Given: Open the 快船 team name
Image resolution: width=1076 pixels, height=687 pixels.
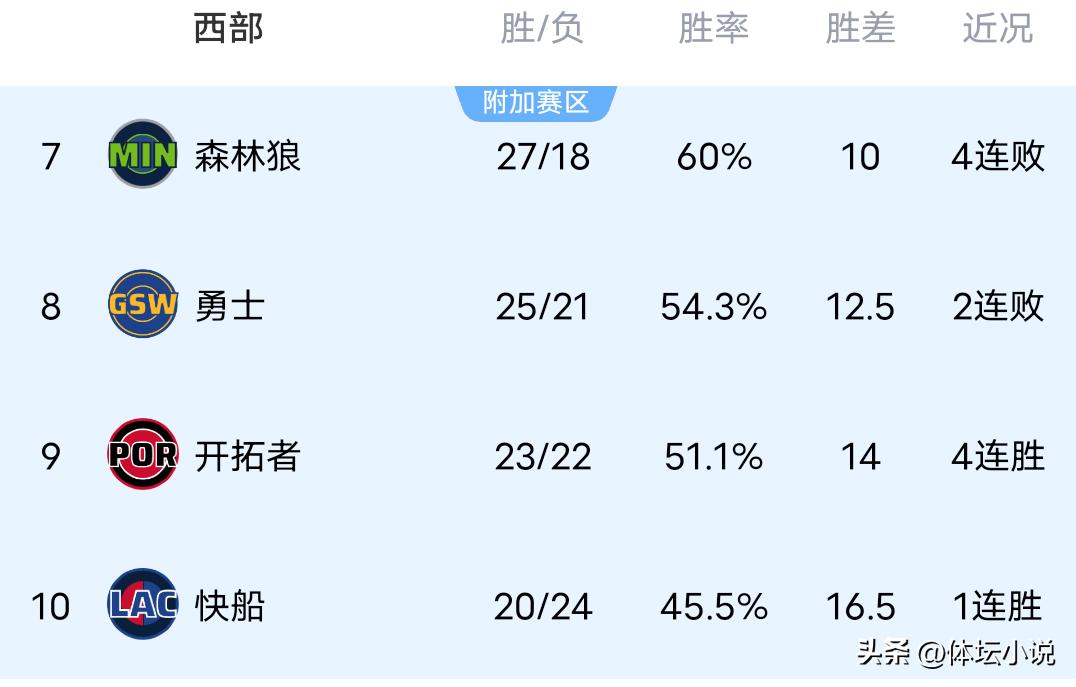Looking at the screenshot, I should [230, 606].
